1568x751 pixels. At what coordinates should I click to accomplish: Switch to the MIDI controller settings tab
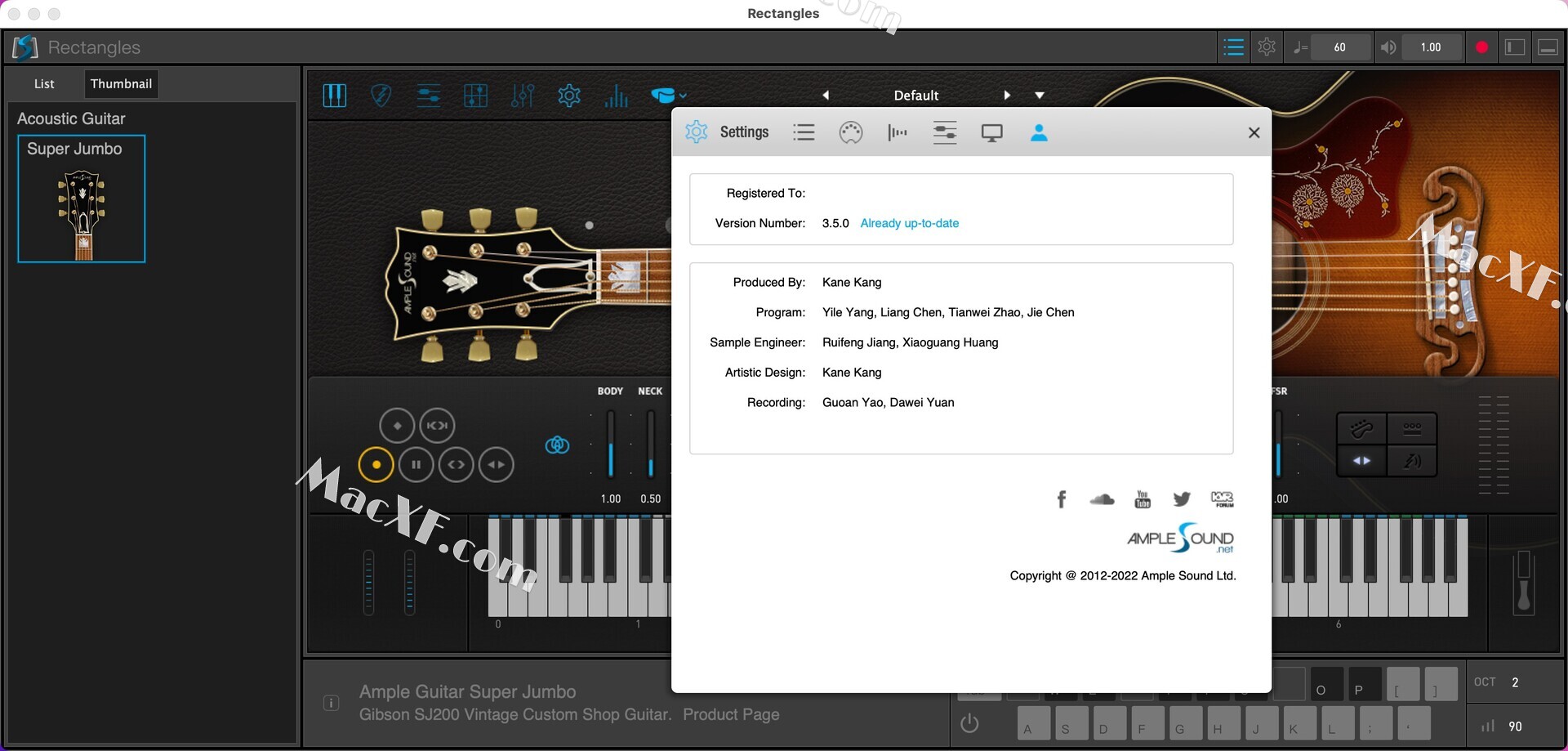pyautogui.click(x=851, y=132)
